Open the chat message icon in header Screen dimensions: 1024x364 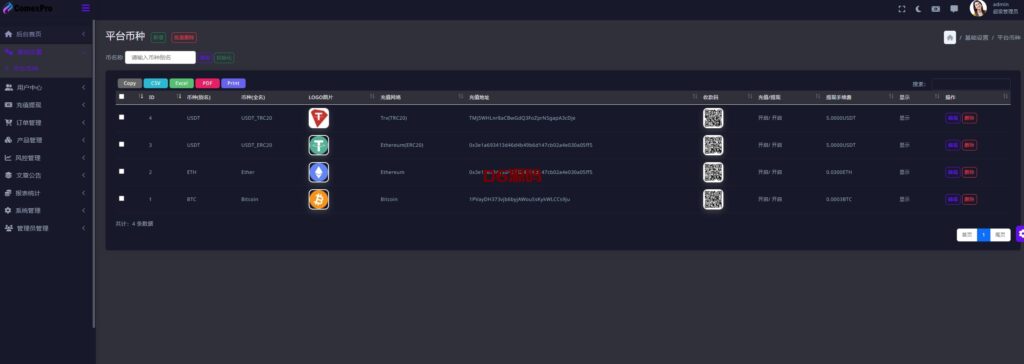click(954, 9)
